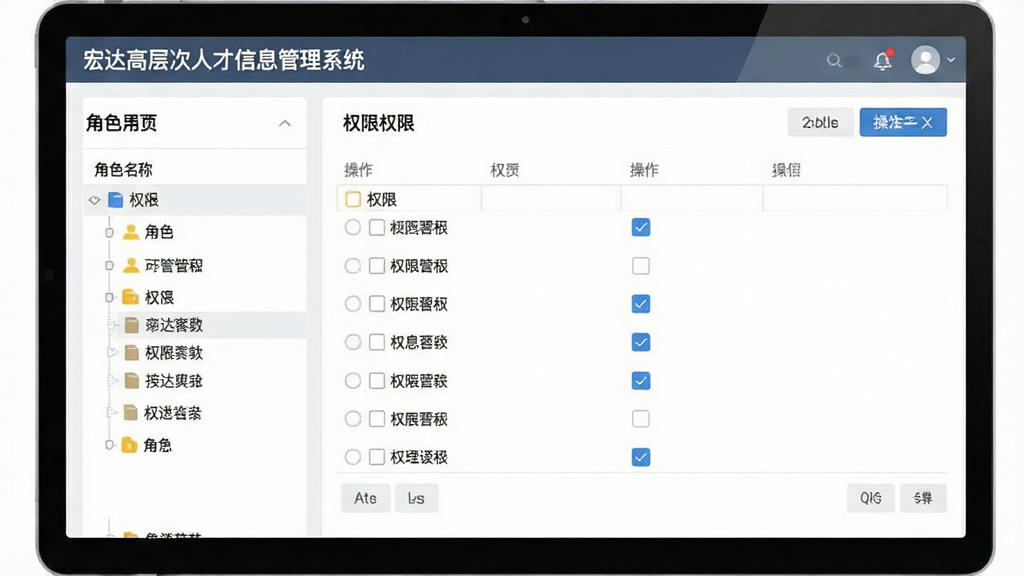Select the radio button on the 权息 row
Screen dimensions: 1024x576
tap(353, 342)
